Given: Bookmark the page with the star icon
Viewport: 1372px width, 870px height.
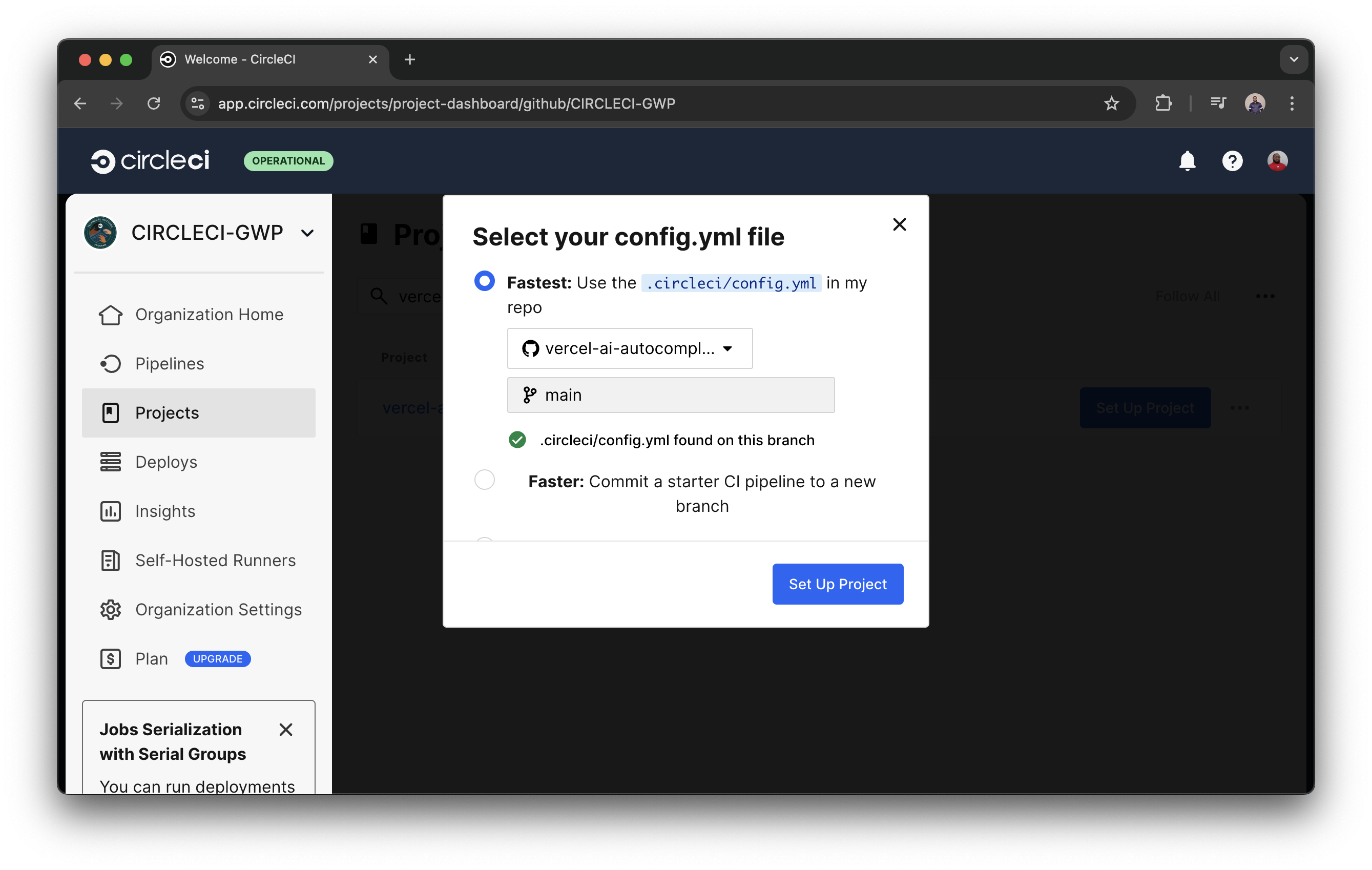Looking at the screenshot, I should 1111,103.
